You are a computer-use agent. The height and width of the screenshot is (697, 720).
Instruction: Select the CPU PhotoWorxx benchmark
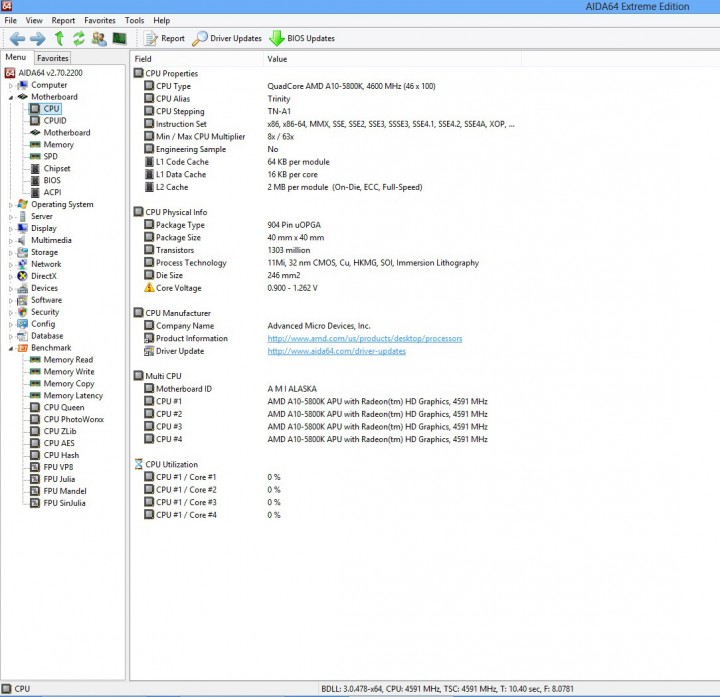(67, 419)
